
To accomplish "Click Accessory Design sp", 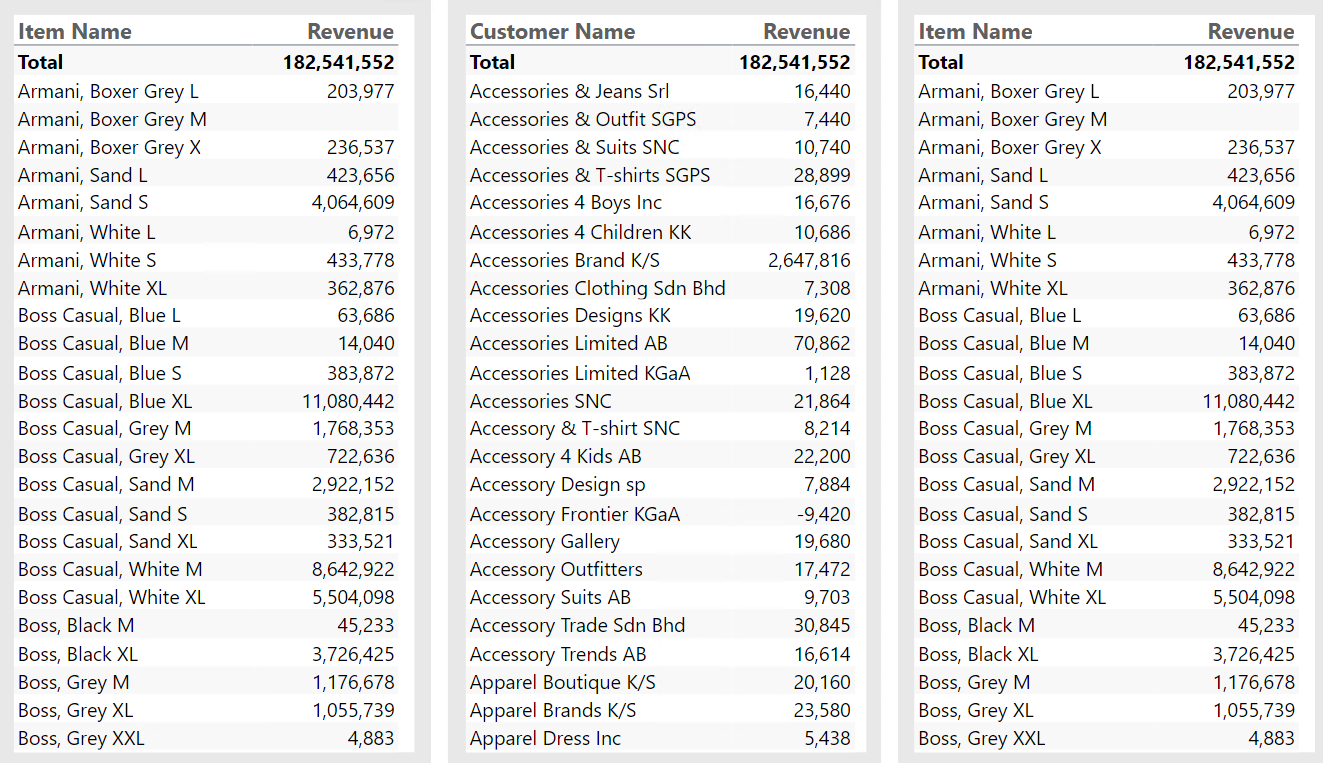I will (x=557, y=484).
